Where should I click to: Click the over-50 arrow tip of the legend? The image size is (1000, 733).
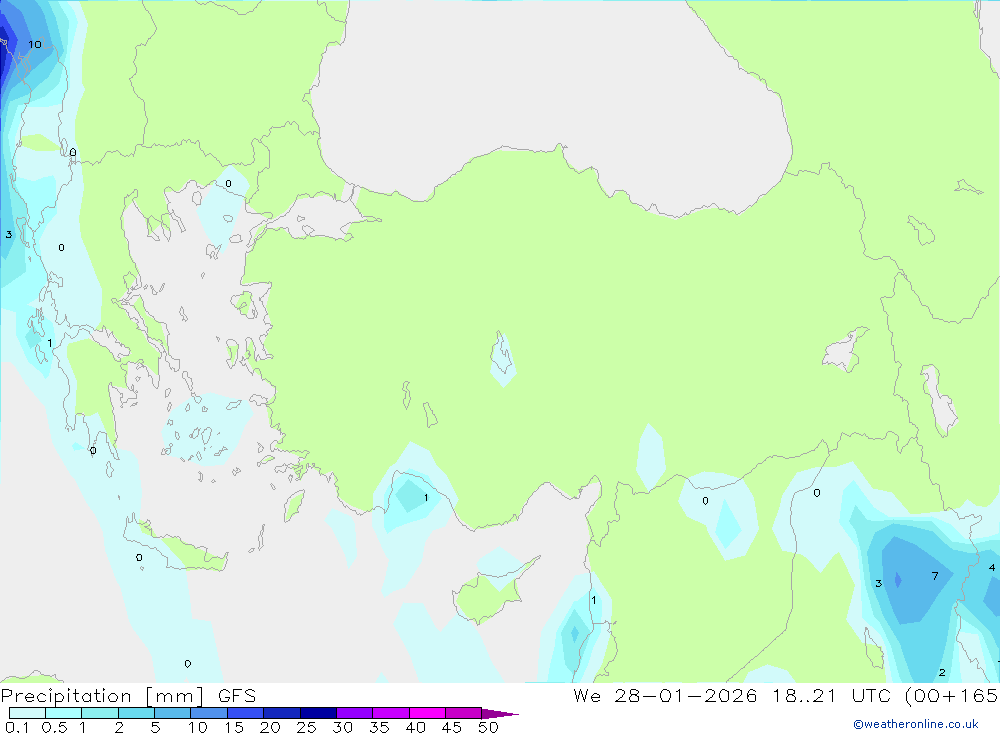point(499,714)
